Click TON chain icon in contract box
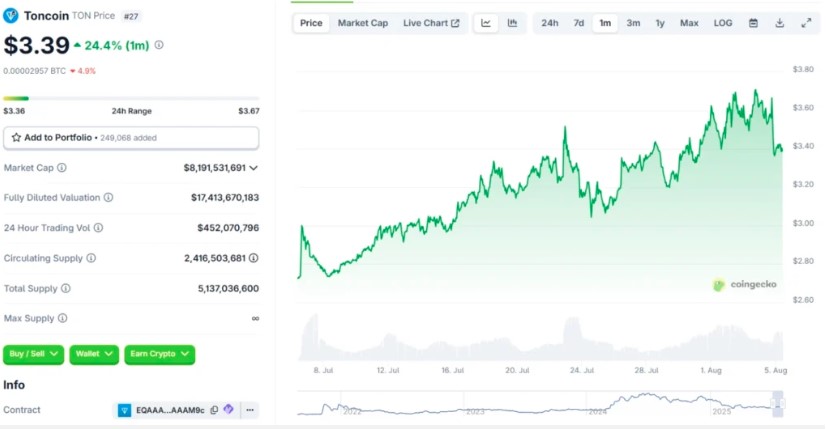This screenshot has width=826, height=429. click(124, 410)
